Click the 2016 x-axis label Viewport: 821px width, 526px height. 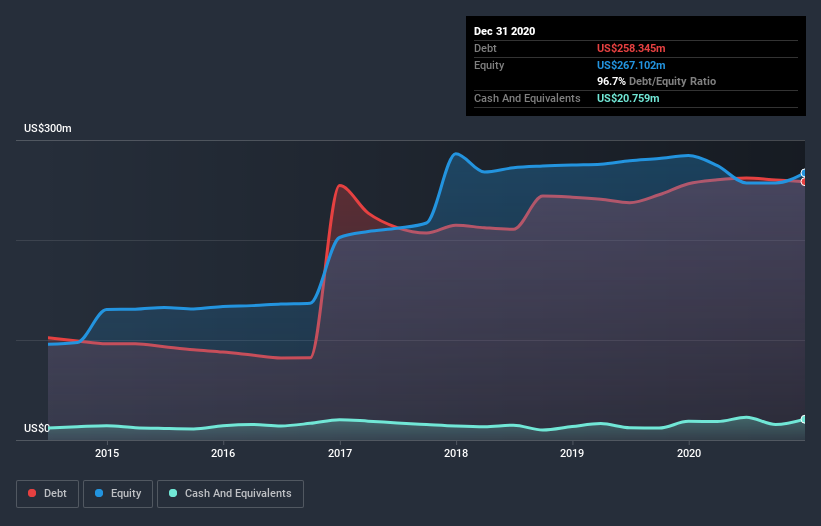click(223, 453)
